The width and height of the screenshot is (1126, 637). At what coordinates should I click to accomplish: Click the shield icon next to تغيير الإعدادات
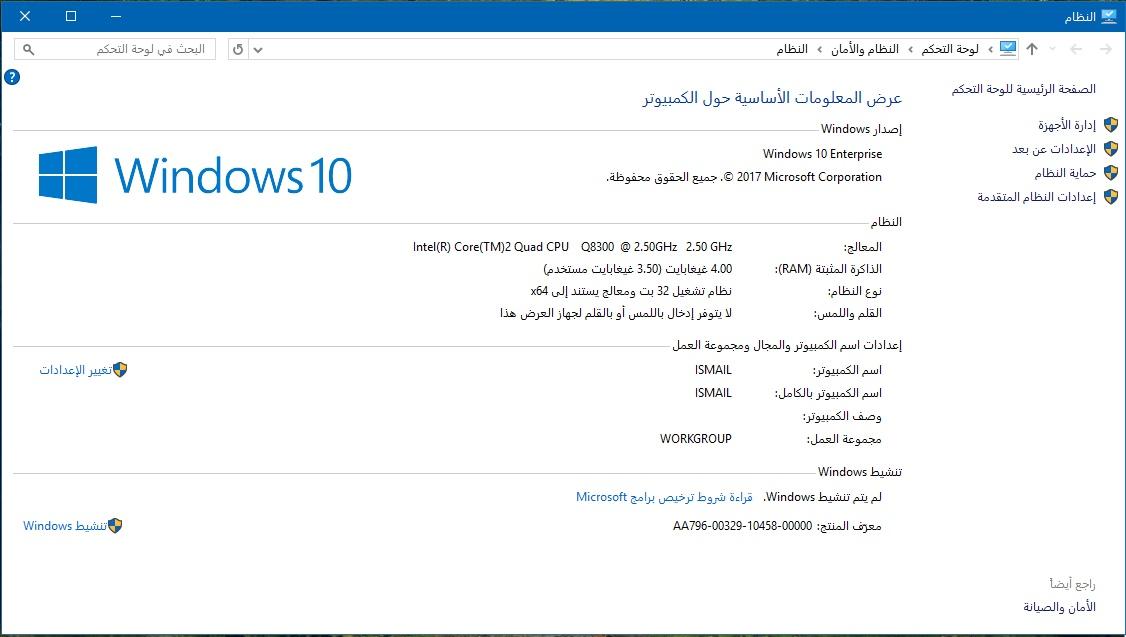(120, 370)
